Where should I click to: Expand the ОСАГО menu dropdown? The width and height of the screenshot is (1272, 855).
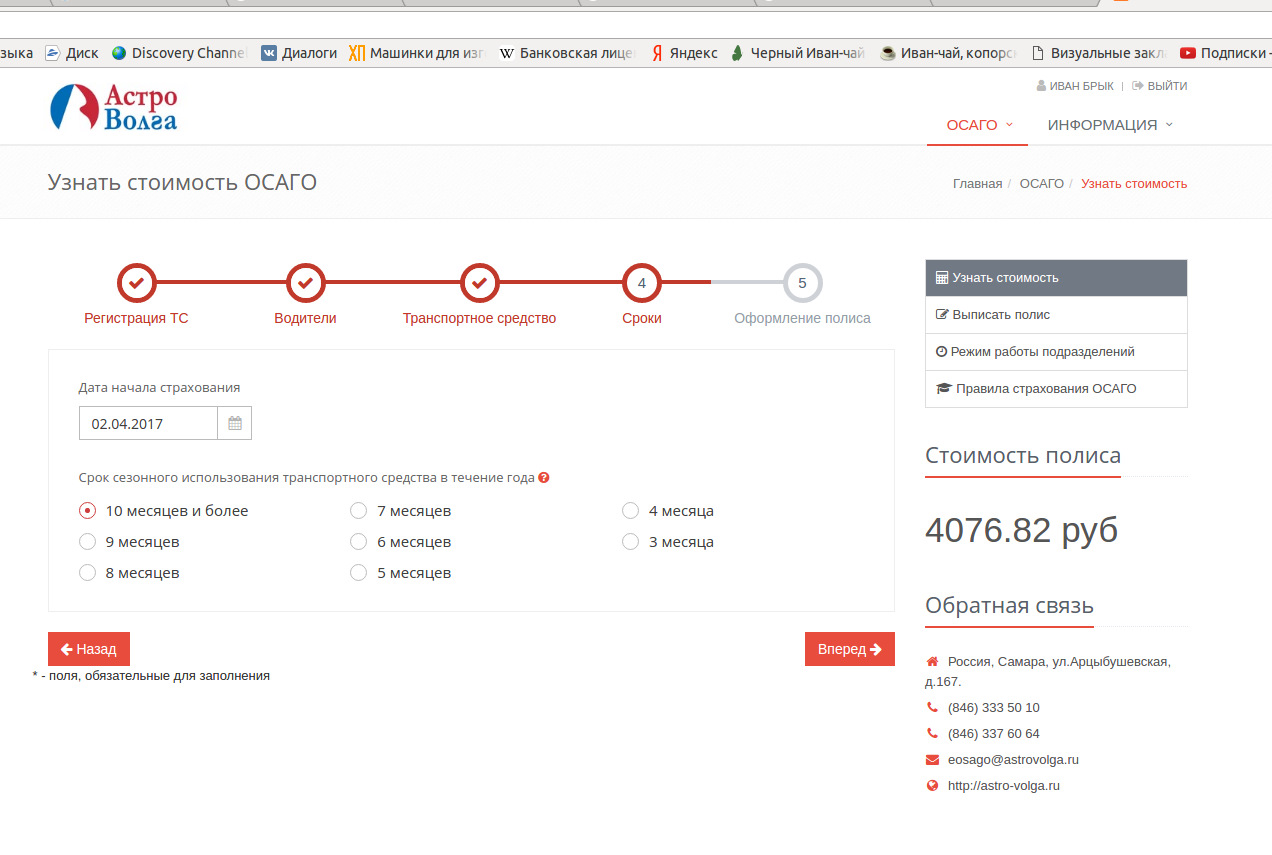coord(980,125)
